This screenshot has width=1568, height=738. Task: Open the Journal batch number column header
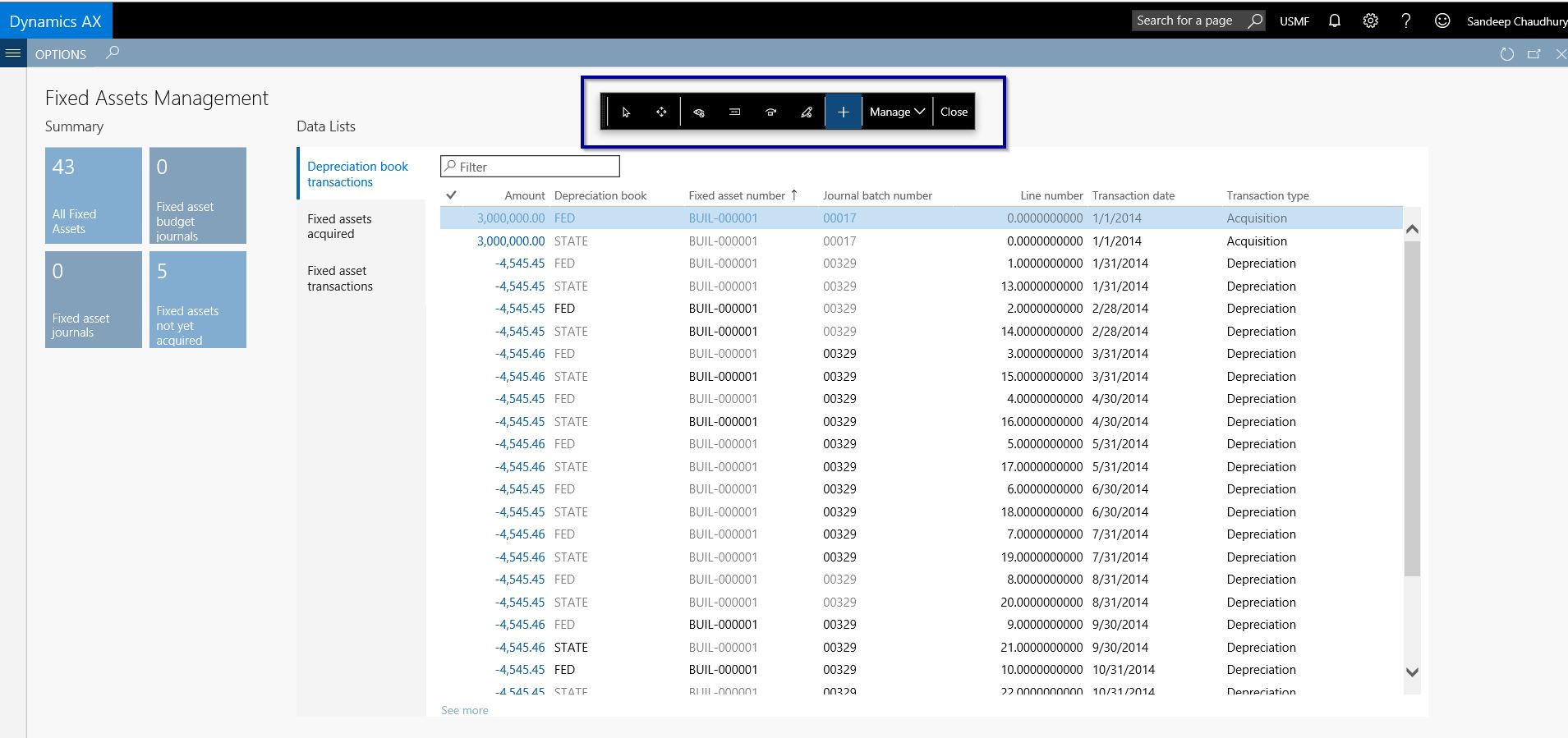pyautogui.click(x=877, y=195)
